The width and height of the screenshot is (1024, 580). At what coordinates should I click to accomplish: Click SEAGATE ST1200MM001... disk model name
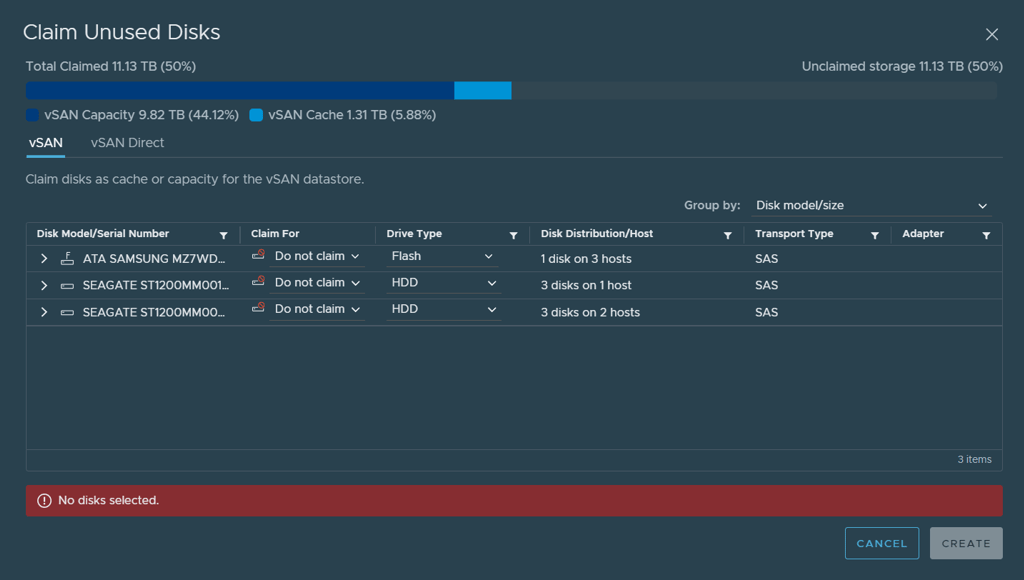pyautogui.click(x=156, y=285)
